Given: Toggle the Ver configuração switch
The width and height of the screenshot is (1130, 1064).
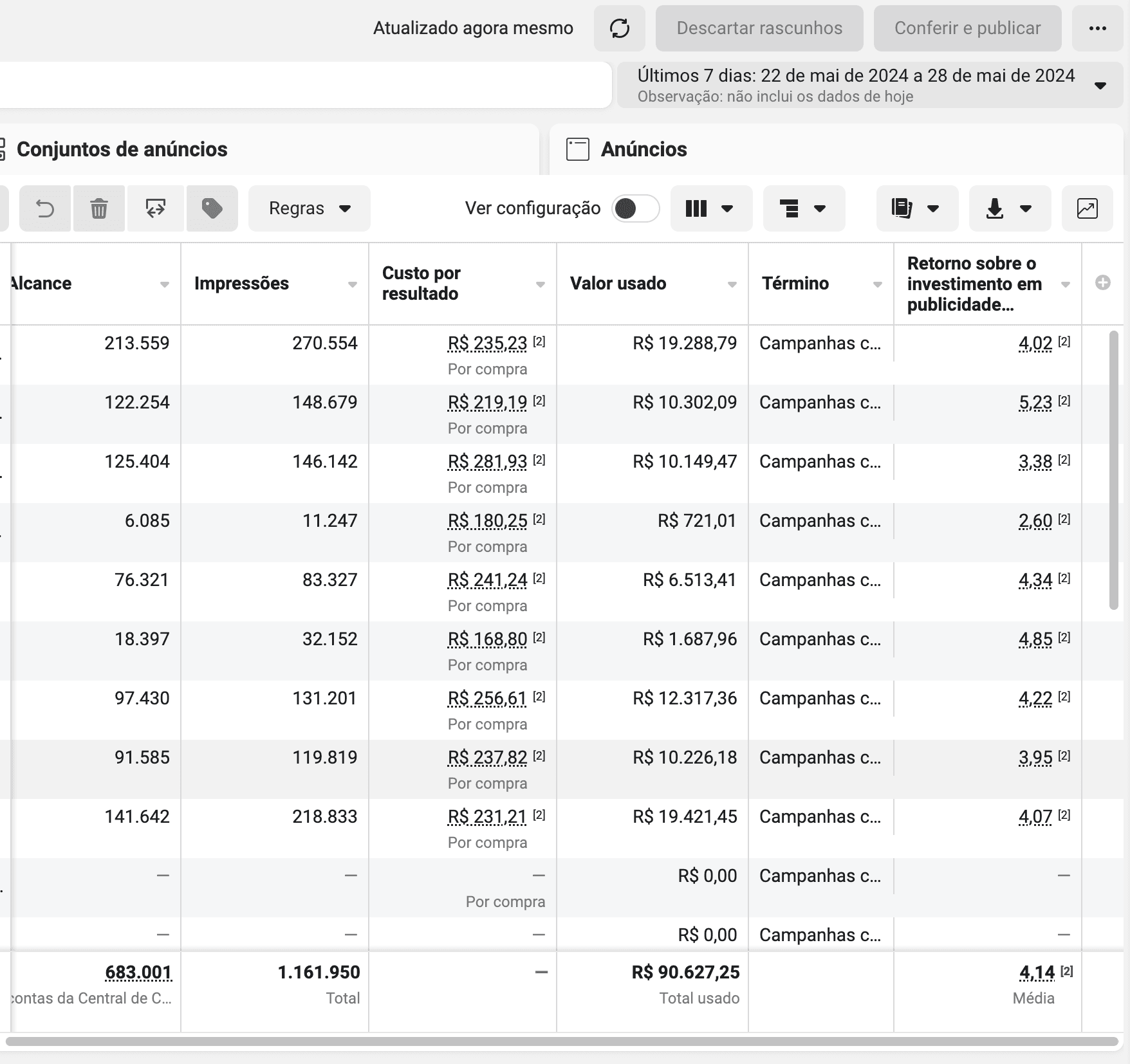Looking at the screenshot, I should 635,208.
